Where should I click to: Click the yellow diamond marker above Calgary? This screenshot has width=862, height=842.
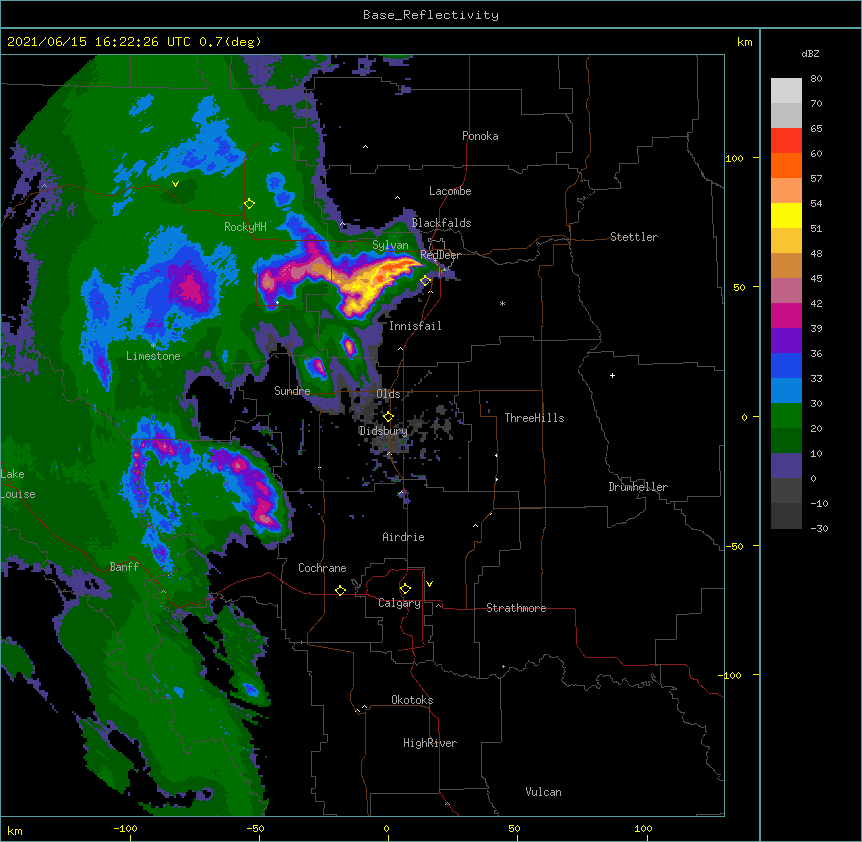tap(405, 589)
